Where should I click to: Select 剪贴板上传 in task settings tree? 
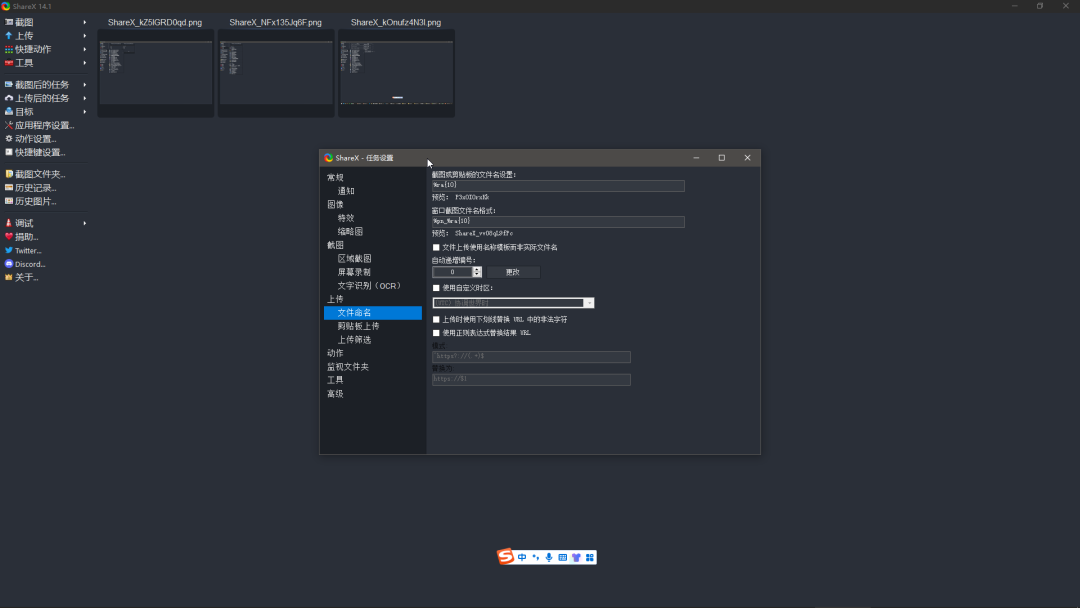(x=358, y=326)
